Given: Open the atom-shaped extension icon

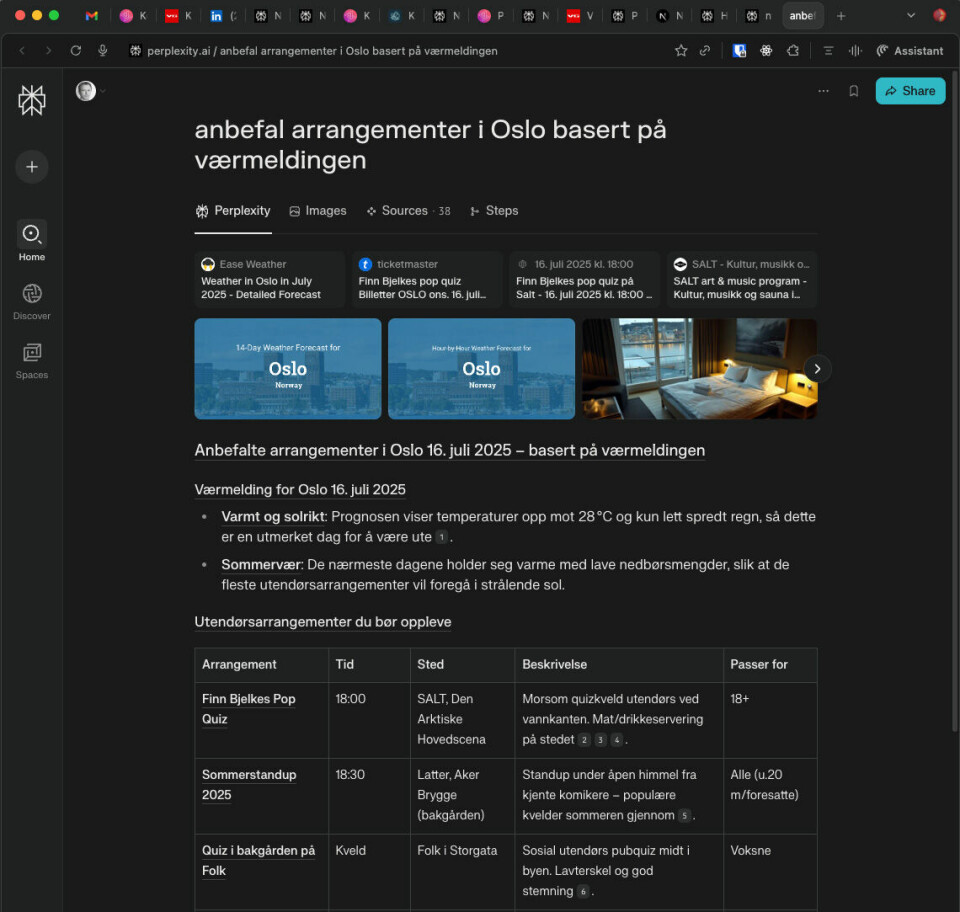Looking at the screenshot, I should [x=766, y=51].
